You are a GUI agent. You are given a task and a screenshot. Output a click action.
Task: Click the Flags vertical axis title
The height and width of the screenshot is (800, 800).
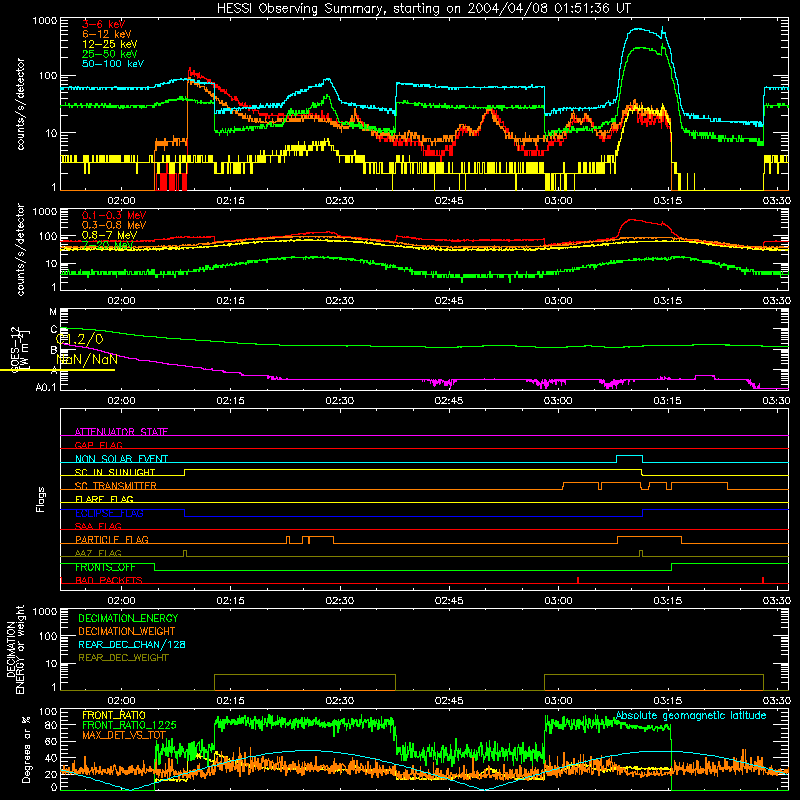[x=41, y=500]
